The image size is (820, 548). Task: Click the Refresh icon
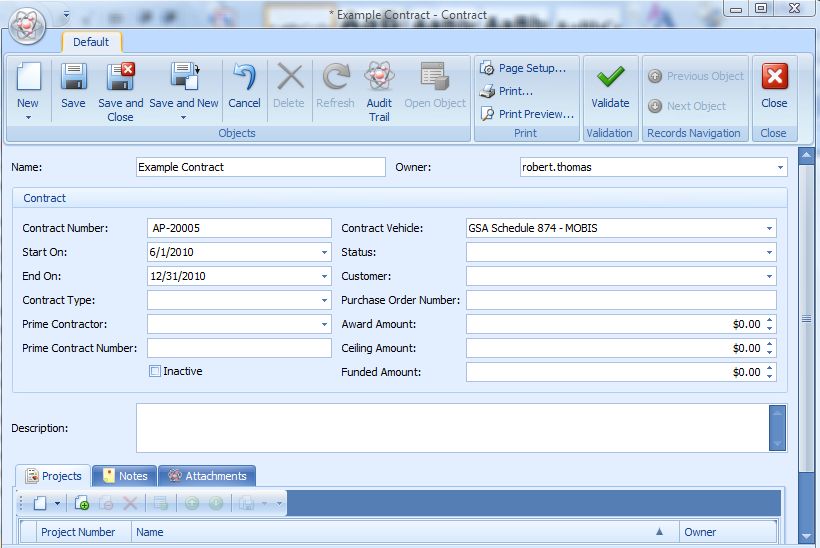pyautogui.click(x=336, y=77)
